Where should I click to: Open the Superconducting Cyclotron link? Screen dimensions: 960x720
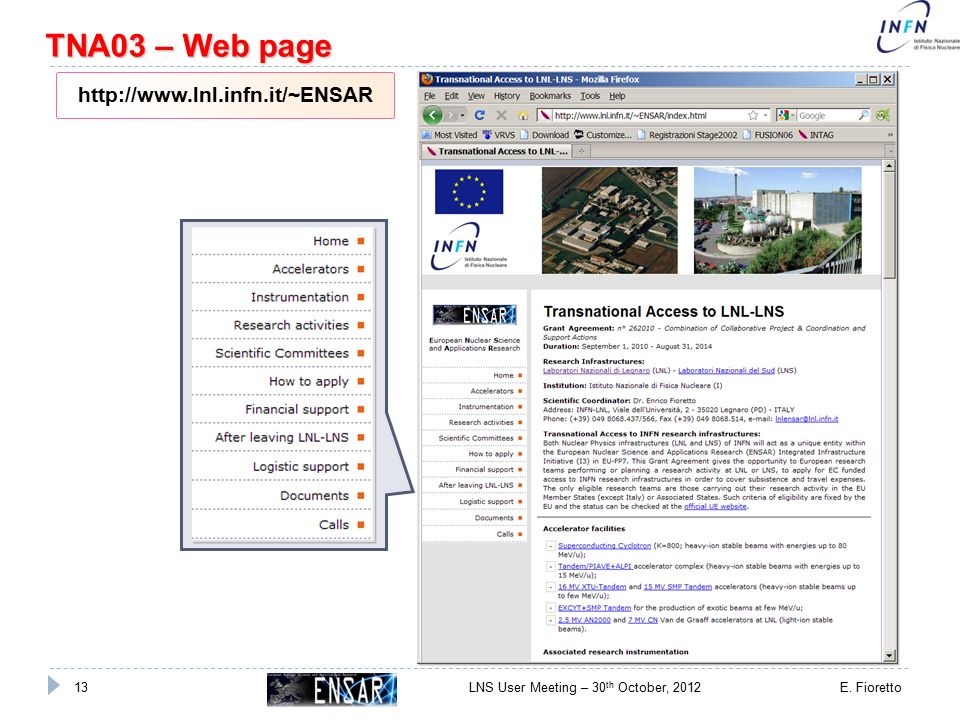[x=604, y=546]
